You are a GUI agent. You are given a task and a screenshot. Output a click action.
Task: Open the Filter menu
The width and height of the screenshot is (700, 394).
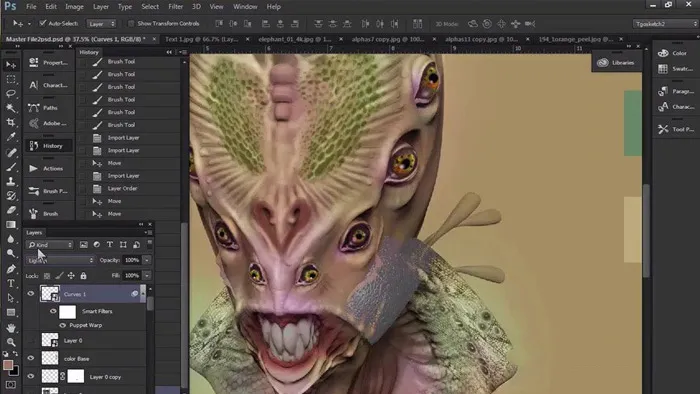coord(175,7)
